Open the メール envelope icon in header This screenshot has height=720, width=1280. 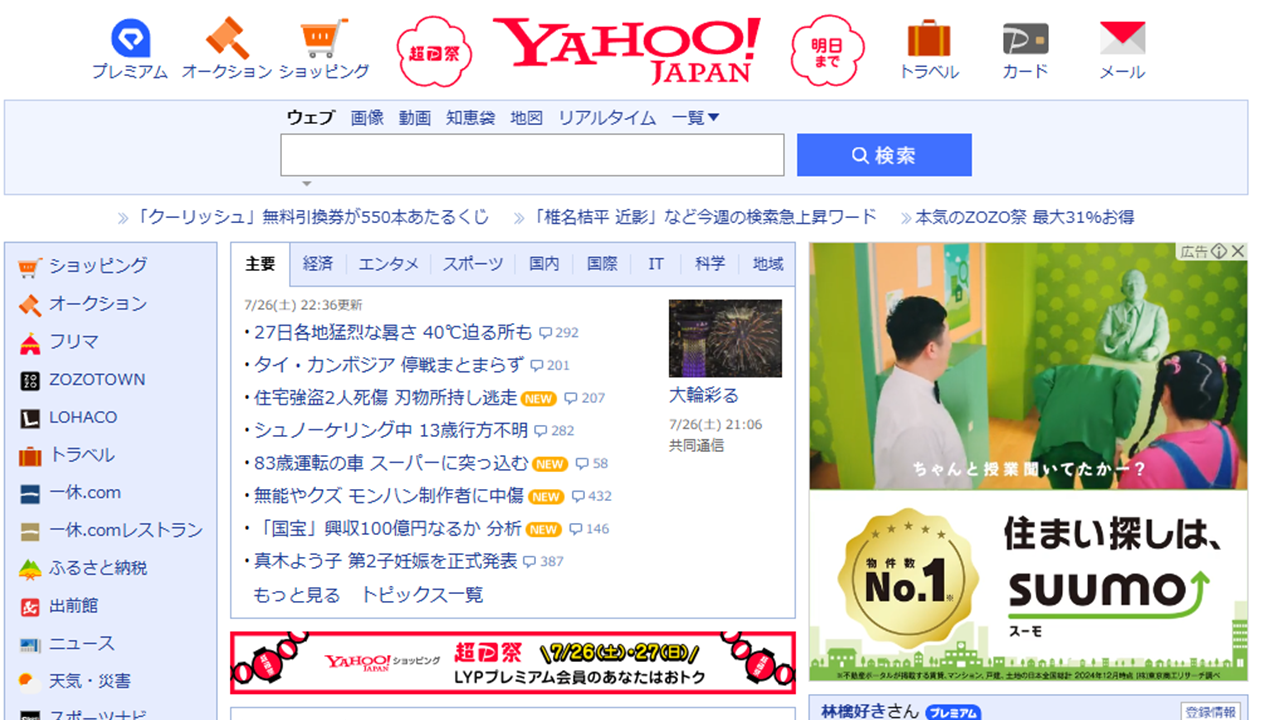[1122, 39]
